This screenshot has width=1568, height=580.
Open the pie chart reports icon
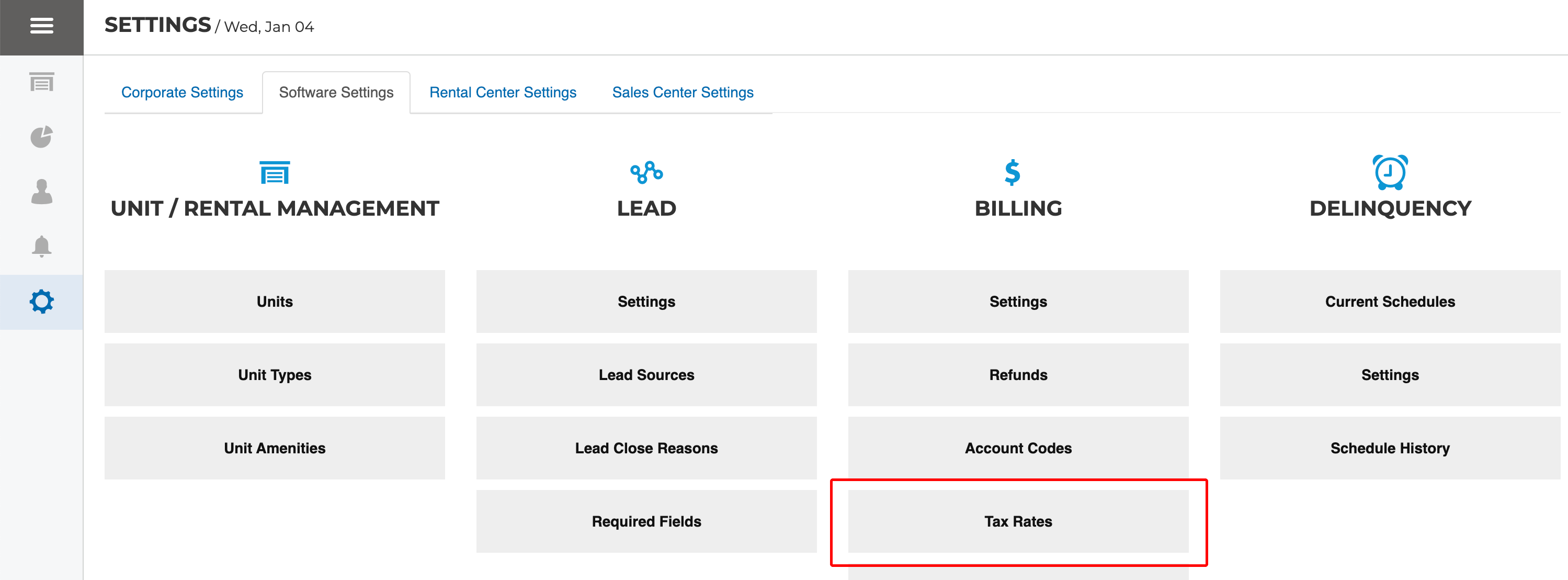tap(41, 137)
